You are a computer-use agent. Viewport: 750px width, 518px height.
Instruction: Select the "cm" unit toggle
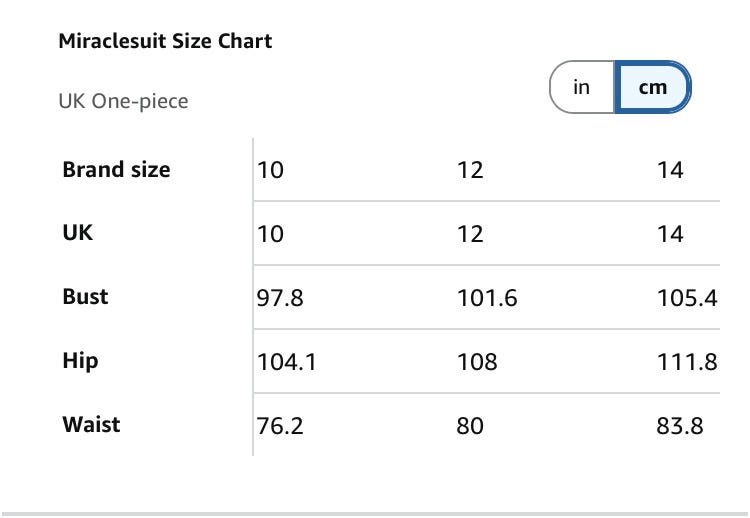pos(653,88)
